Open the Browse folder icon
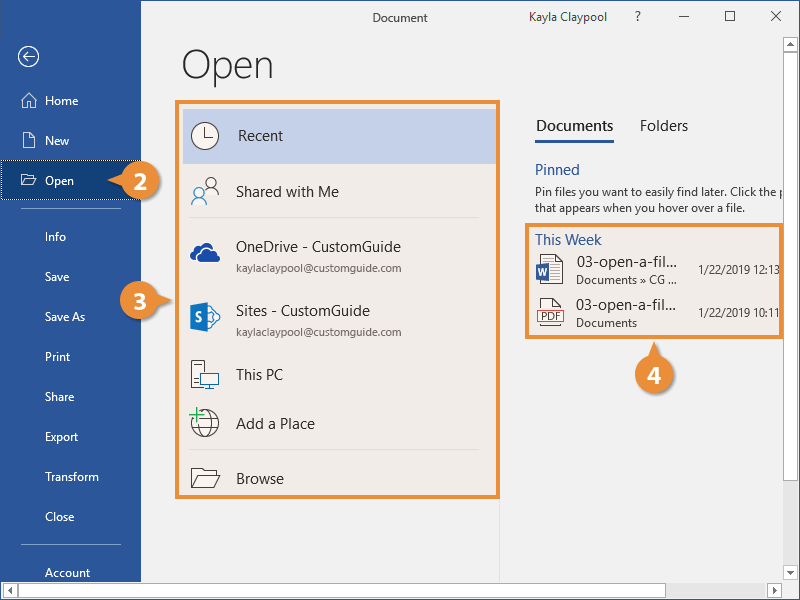Viewport: 800px width, 600px height. pyautogui.click(x=205, y=478)
